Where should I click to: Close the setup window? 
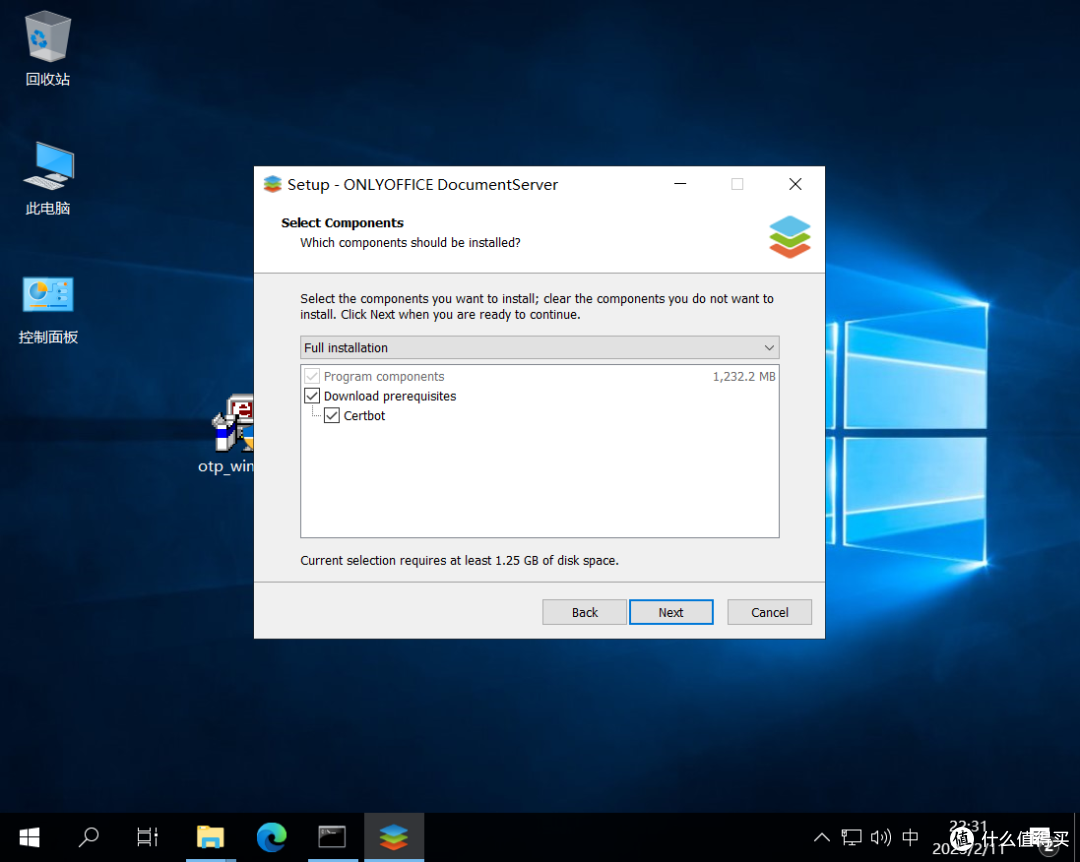[795, 184]
